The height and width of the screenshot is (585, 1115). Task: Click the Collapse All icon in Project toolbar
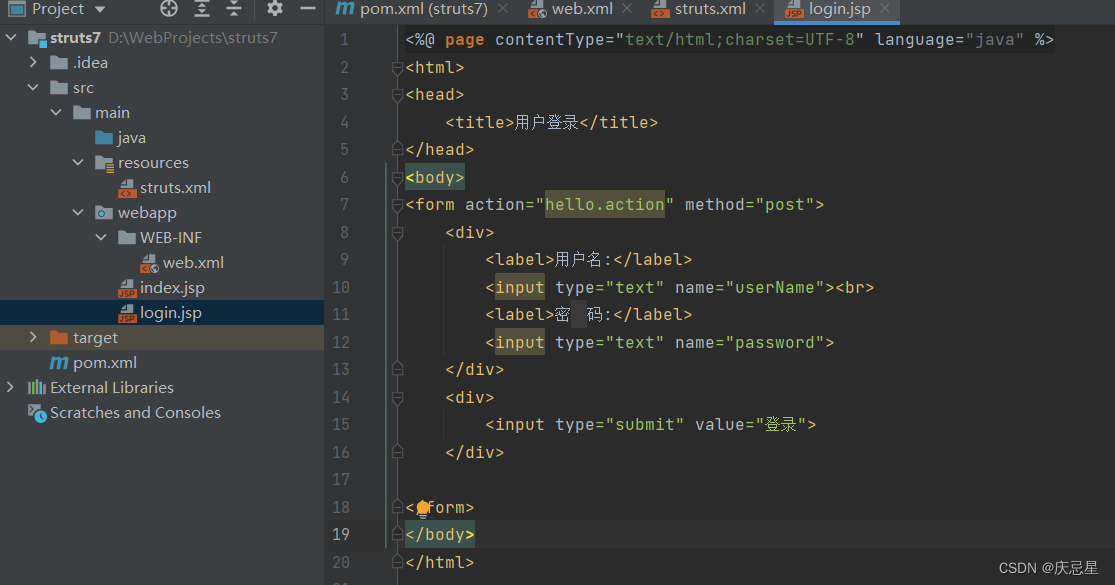[234, 9]
